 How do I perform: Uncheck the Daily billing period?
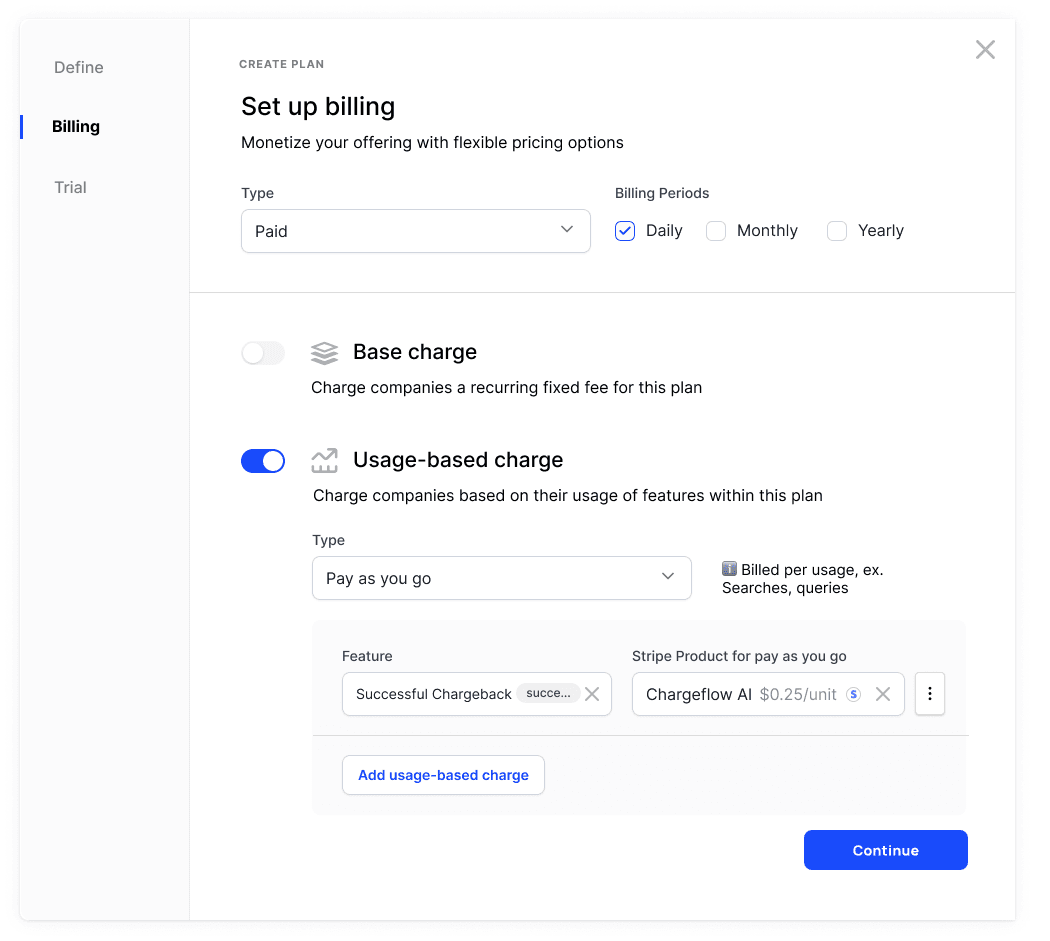point(625,231)
